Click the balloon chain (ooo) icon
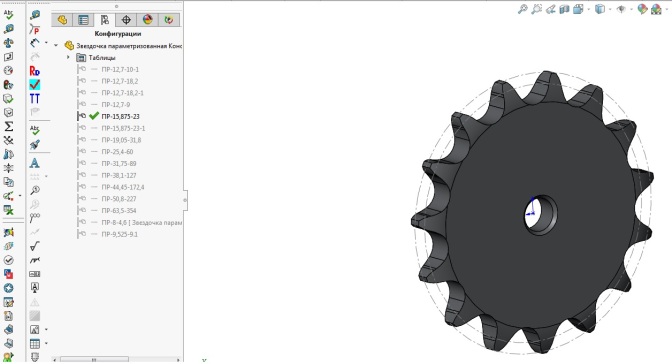Image resolution: width=672 pixels, height=364 pixels. point(35,218)
